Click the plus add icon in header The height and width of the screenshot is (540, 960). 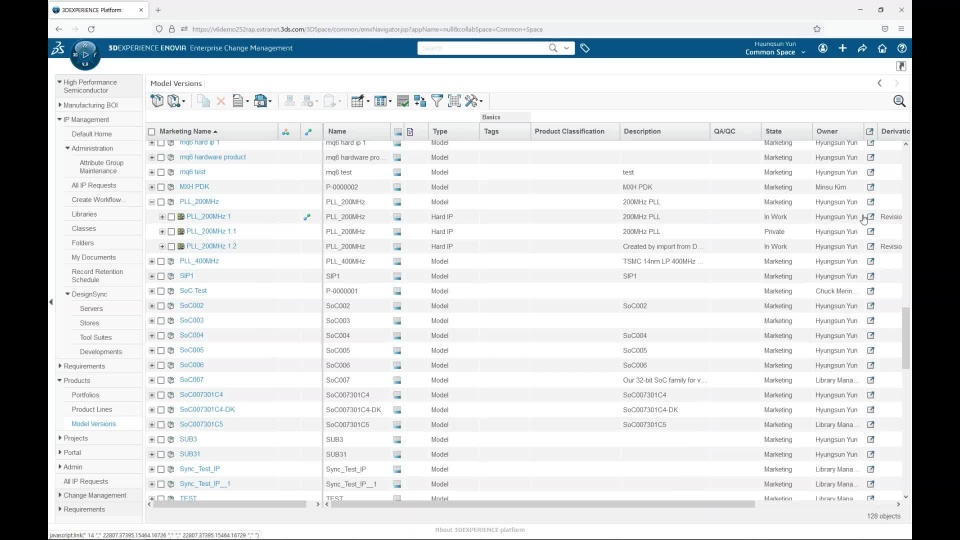(842, 48)
